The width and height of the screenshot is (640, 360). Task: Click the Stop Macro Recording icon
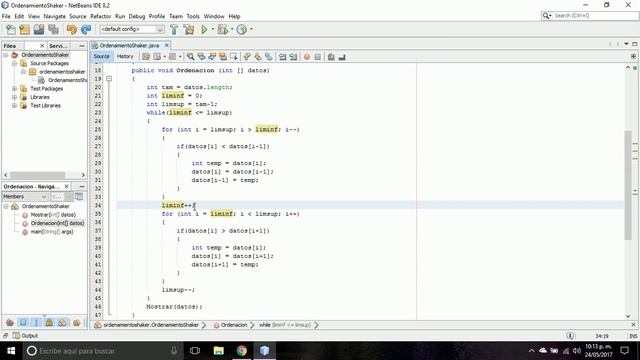click(318, 57)
